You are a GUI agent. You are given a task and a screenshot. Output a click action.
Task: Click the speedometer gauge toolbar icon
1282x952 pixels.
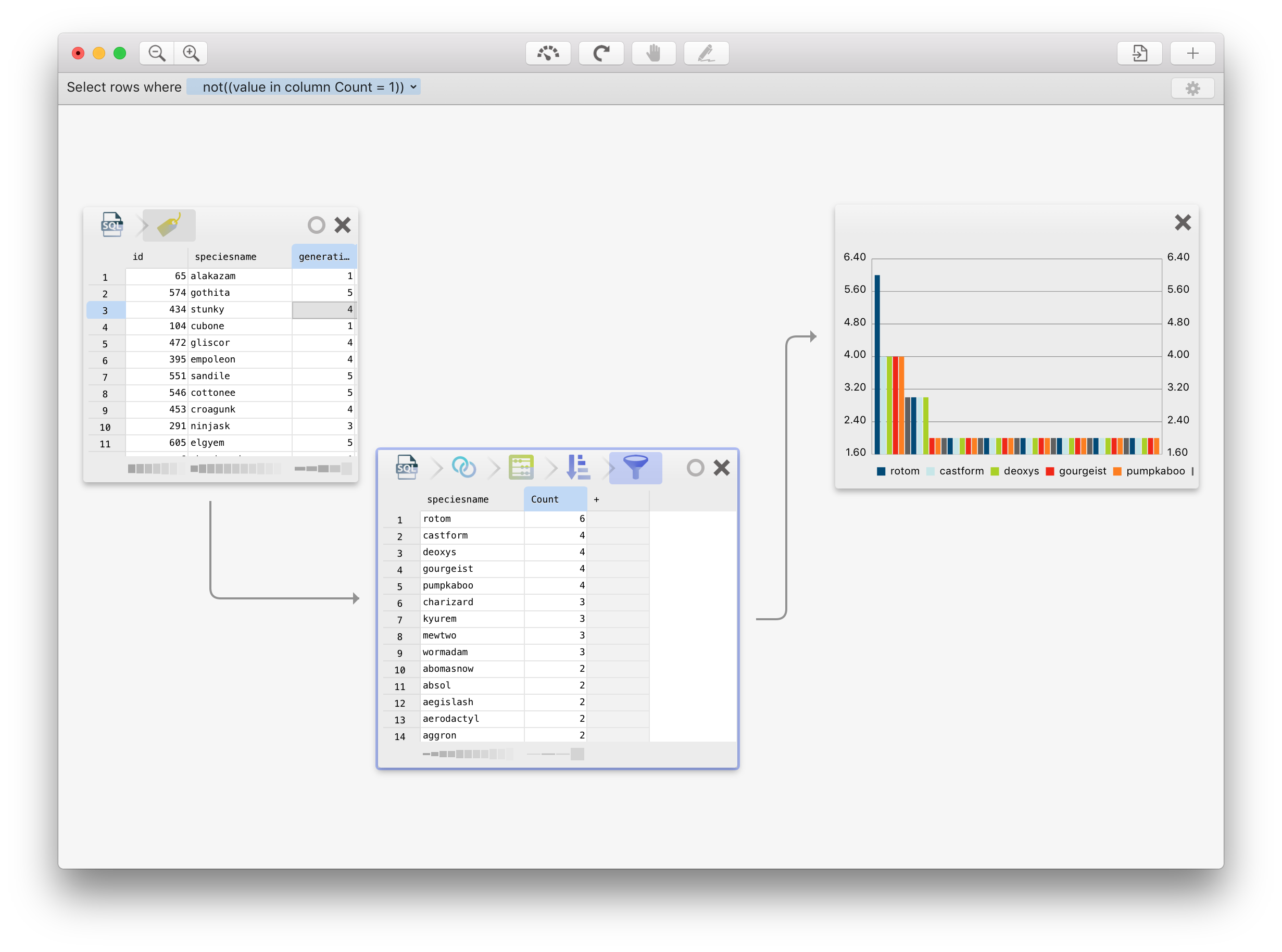tap(548, 53)
